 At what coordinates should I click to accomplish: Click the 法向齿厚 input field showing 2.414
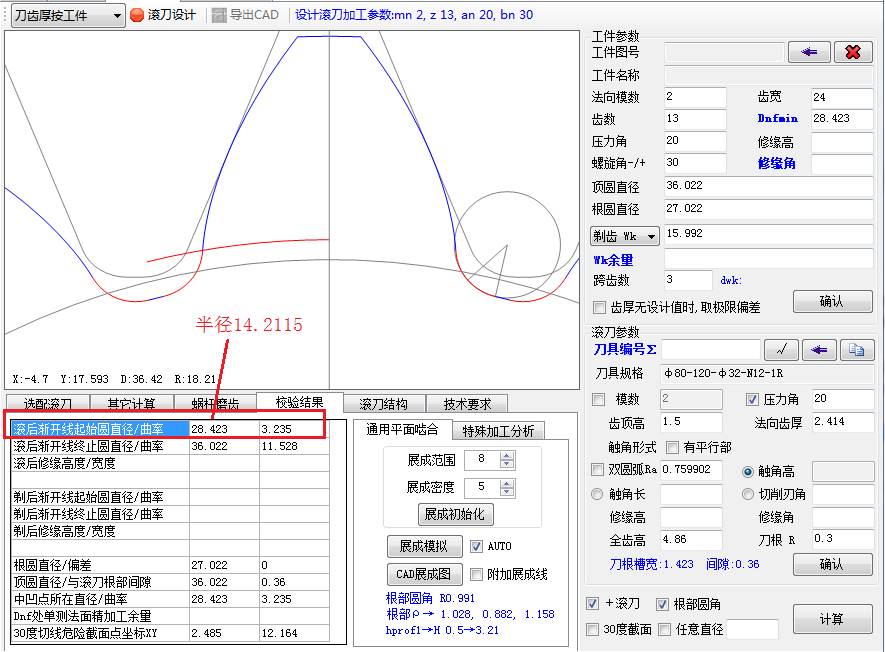pos(843,422)
